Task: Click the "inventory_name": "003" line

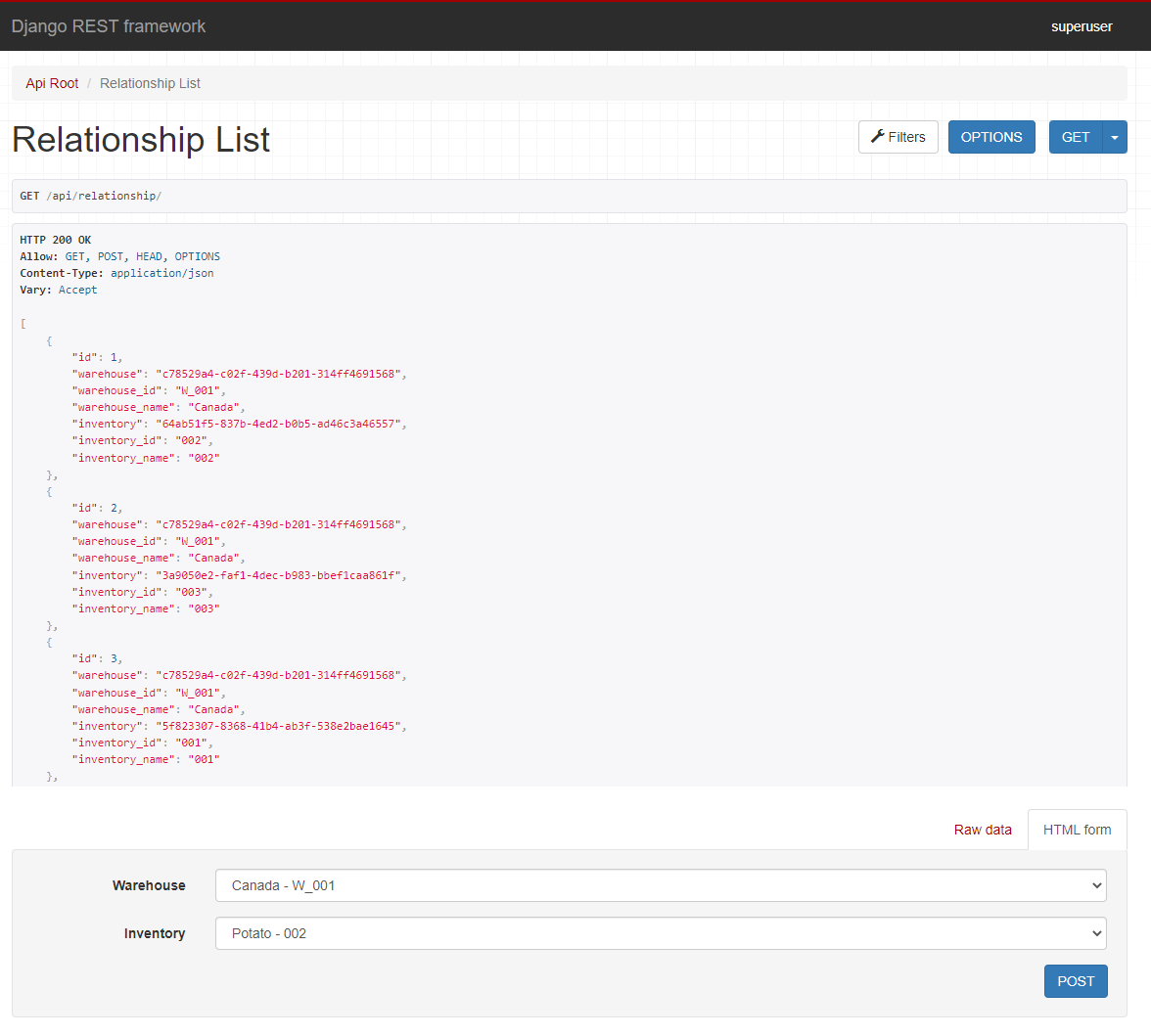Action: (x=146, y=608)
